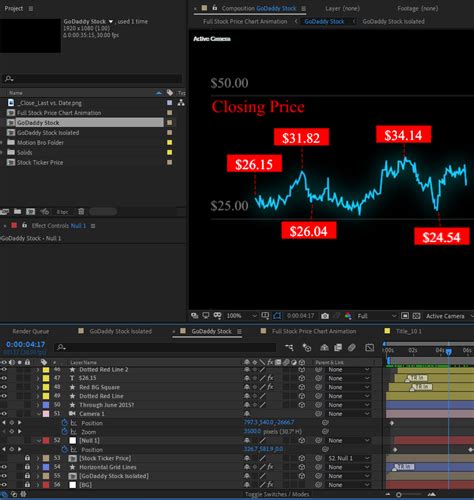Delete selected project item with trash icon

tap(81, 212)
